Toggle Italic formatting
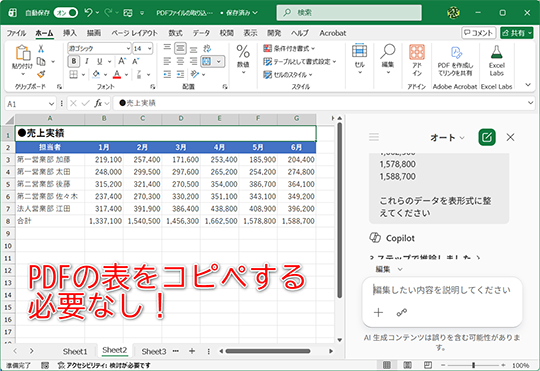Viewport: 540px width, 371px height. 86,61
